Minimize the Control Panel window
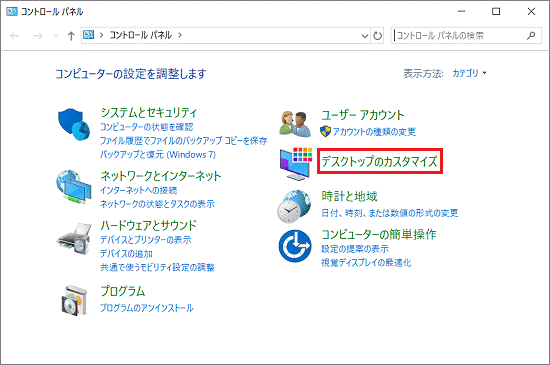The image size is (550, 365). coord(461,11)
